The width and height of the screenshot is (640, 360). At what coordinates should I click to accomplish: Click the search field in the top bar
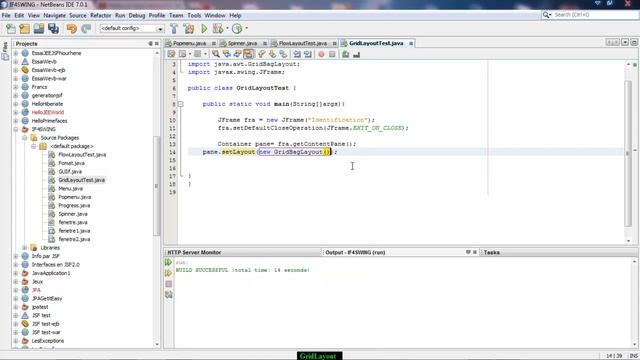pos(590,15)
